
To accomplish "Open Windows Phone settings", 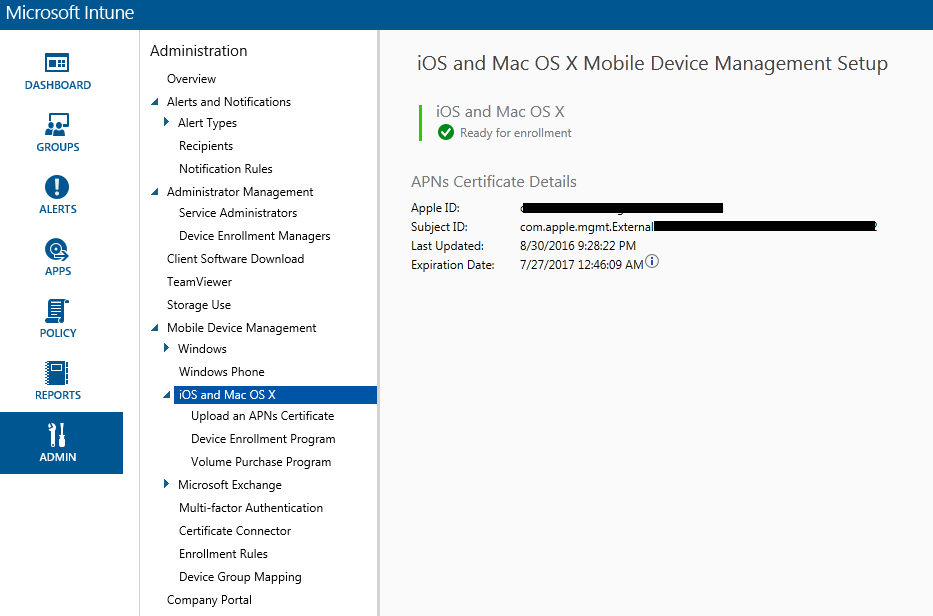I will coord(222,372).
